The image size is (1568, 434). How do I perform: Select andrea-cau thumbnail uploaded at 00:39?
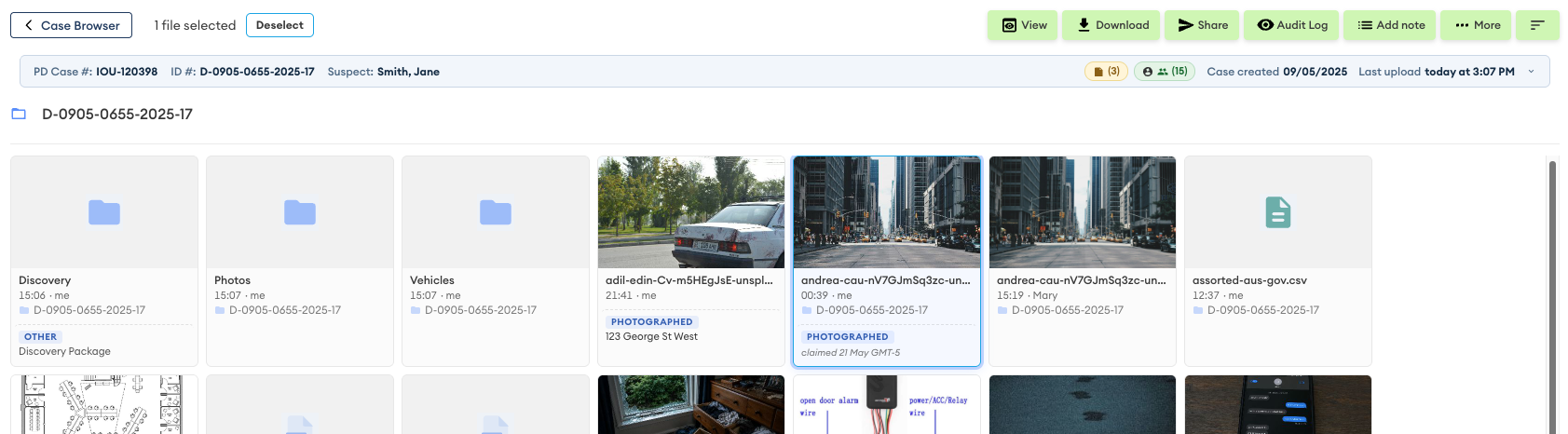887,212
